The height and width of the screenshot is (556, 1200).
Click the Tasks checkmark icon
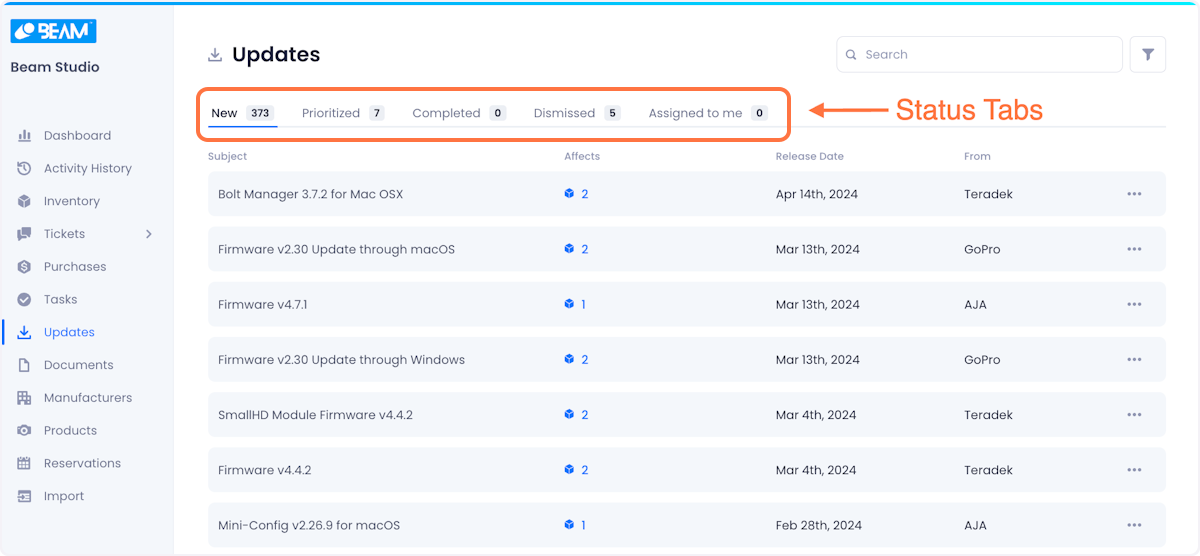[24, 300]
